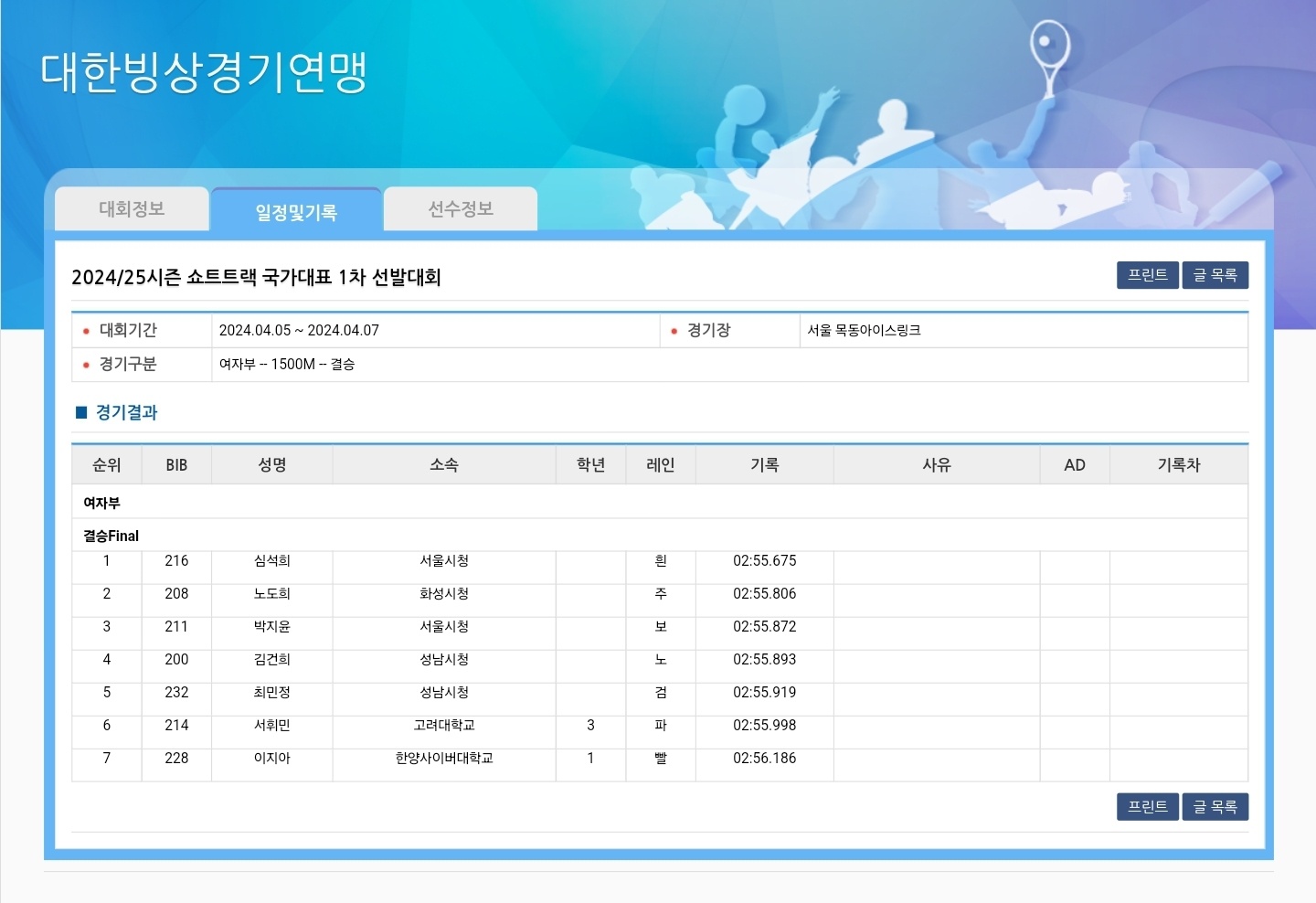
Task: Click the 기록 column header
Action: pos(764,465)
